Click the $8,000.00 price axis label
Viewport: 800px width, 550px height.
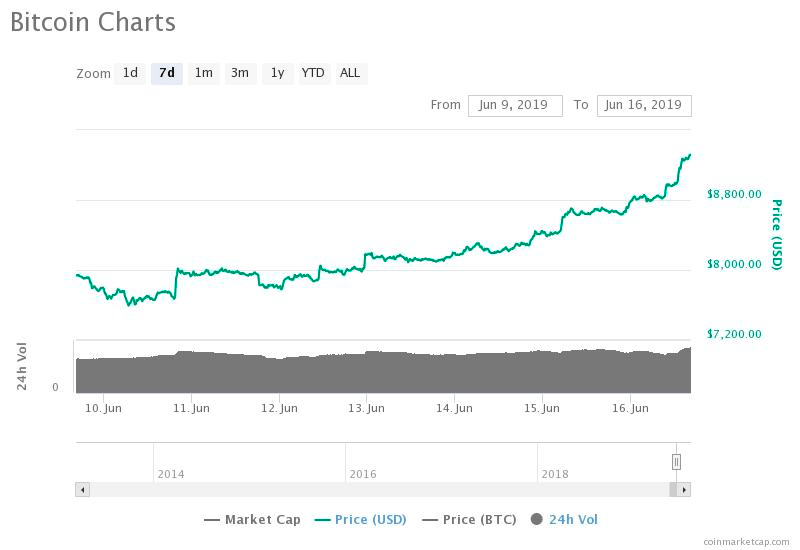tap(734, 264)
